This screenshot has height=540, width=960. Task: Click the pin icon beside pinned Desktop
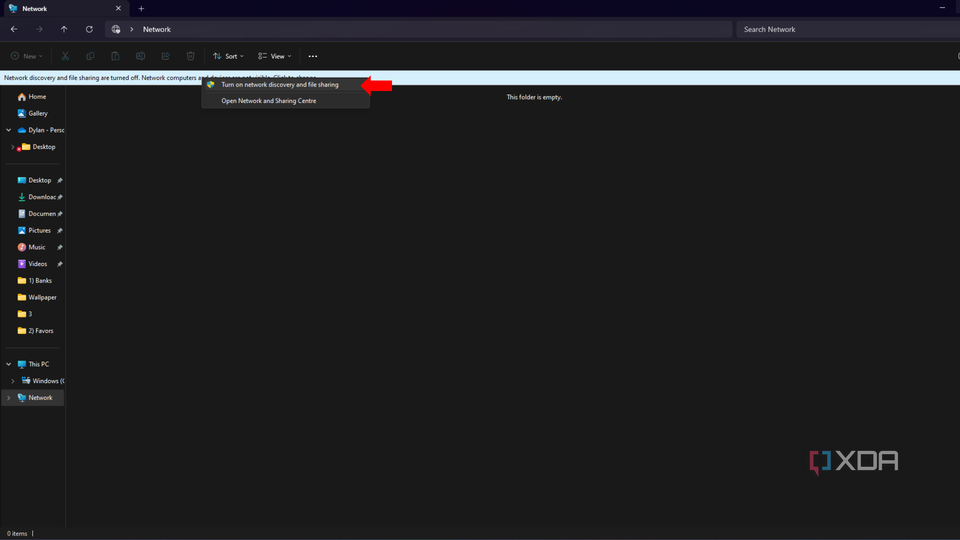point(60,181)
